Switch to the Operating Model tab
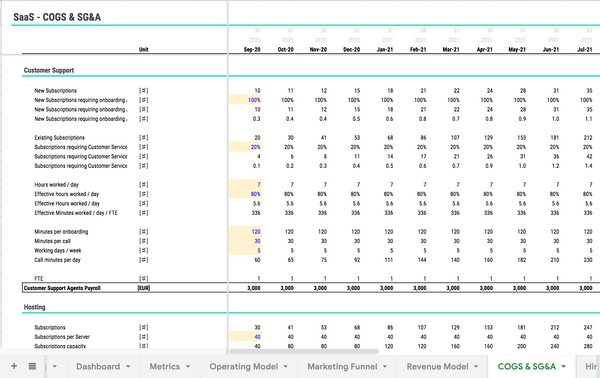The height and width of the screenshot is (378, 600). [243, 367]
